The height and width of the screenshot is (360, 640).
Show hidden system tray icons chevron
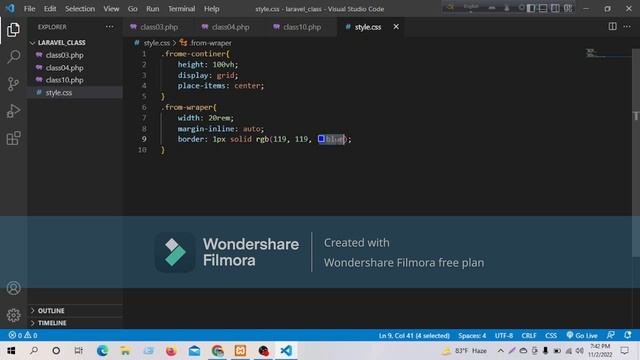pyautogui.click(x=500, y=351)
